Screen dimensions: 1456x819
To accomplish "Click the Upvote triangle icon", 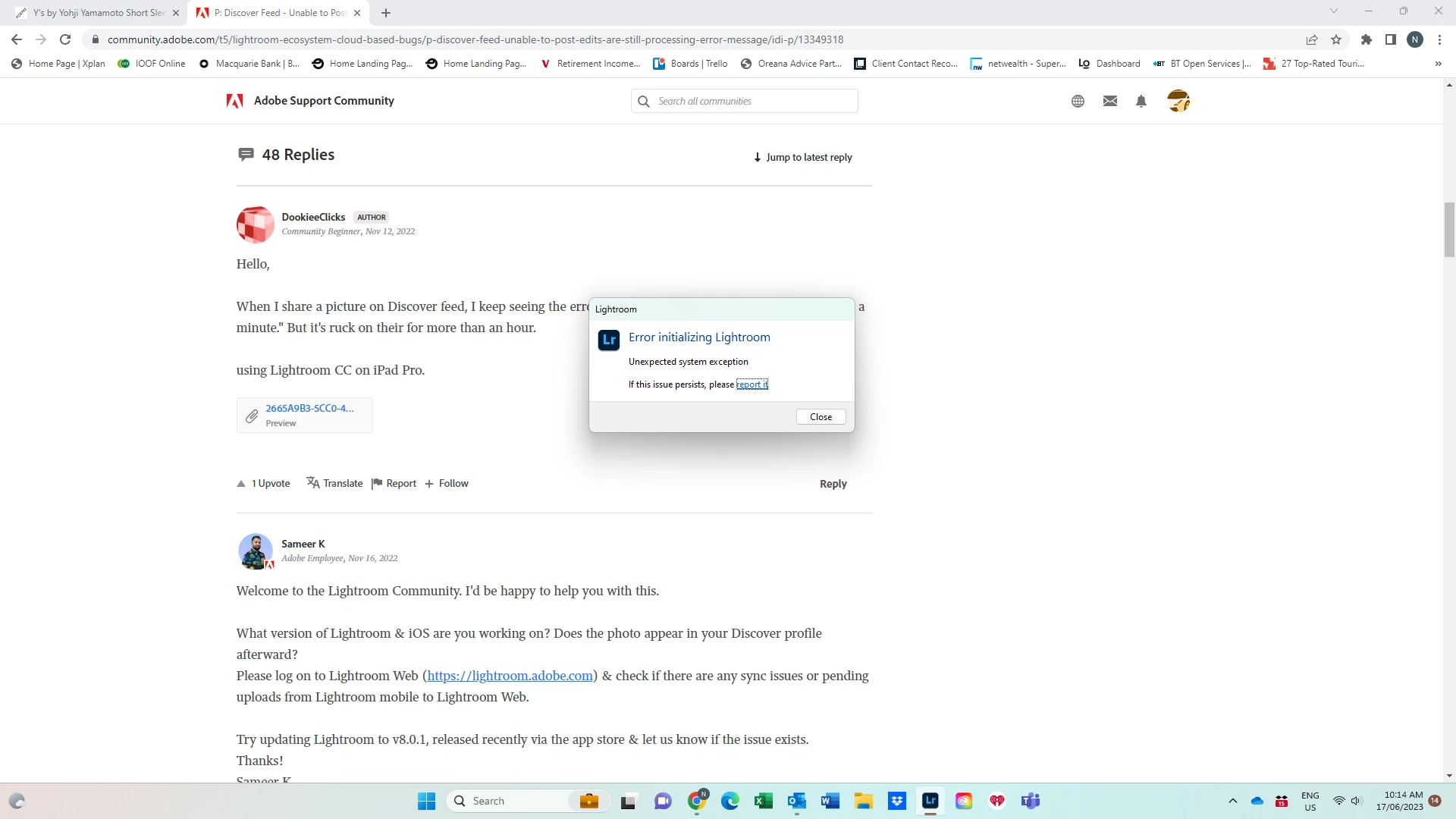I will pyautogui.click(x=241, y=484).
